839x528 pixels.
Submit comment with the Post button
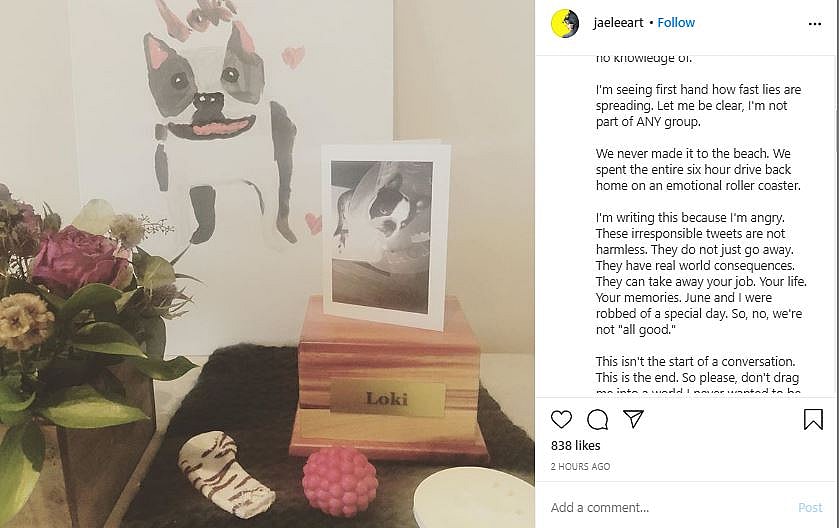(x=810, y=507)
